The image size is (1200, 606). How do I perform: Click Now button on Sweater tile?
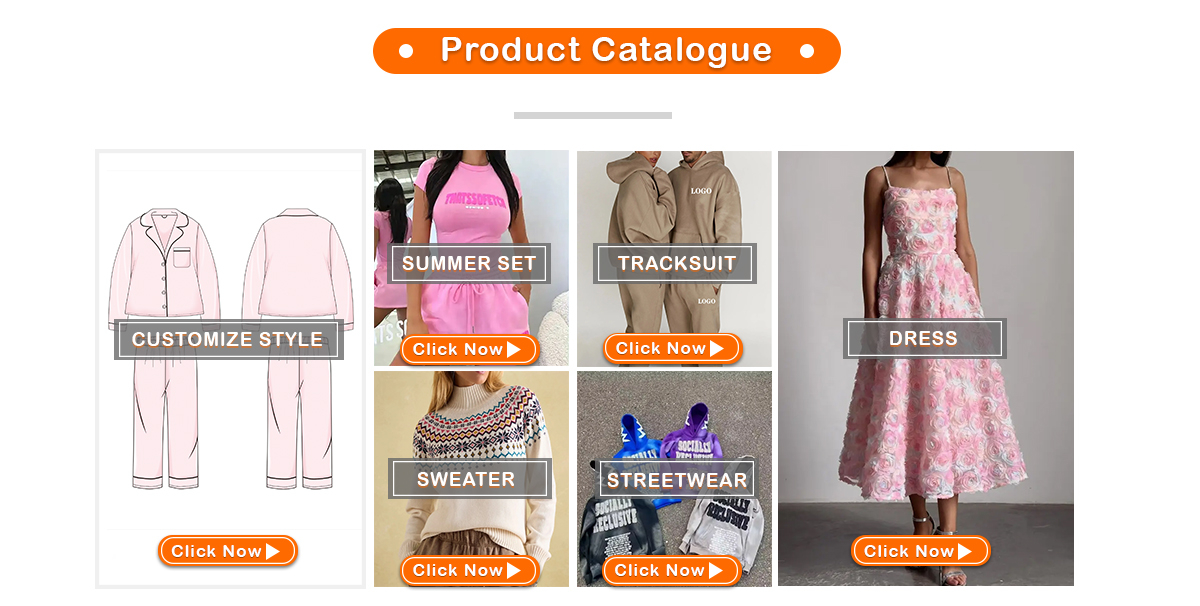[470, 570]
